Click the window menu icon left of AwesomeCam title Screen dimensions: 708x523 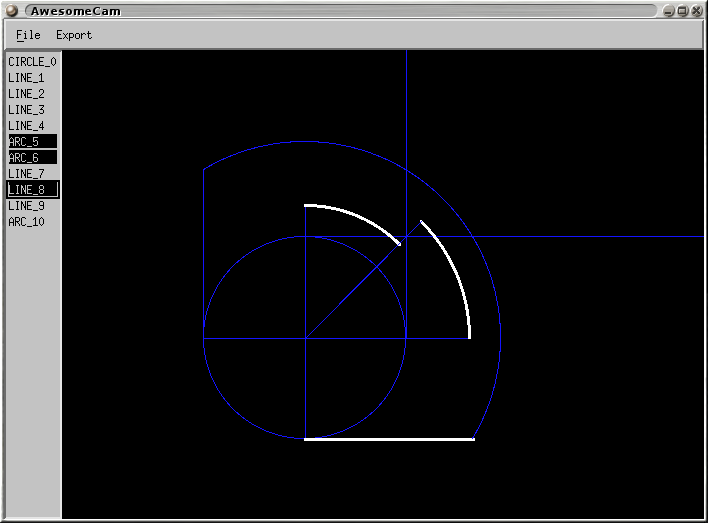[x=12, y=10]
